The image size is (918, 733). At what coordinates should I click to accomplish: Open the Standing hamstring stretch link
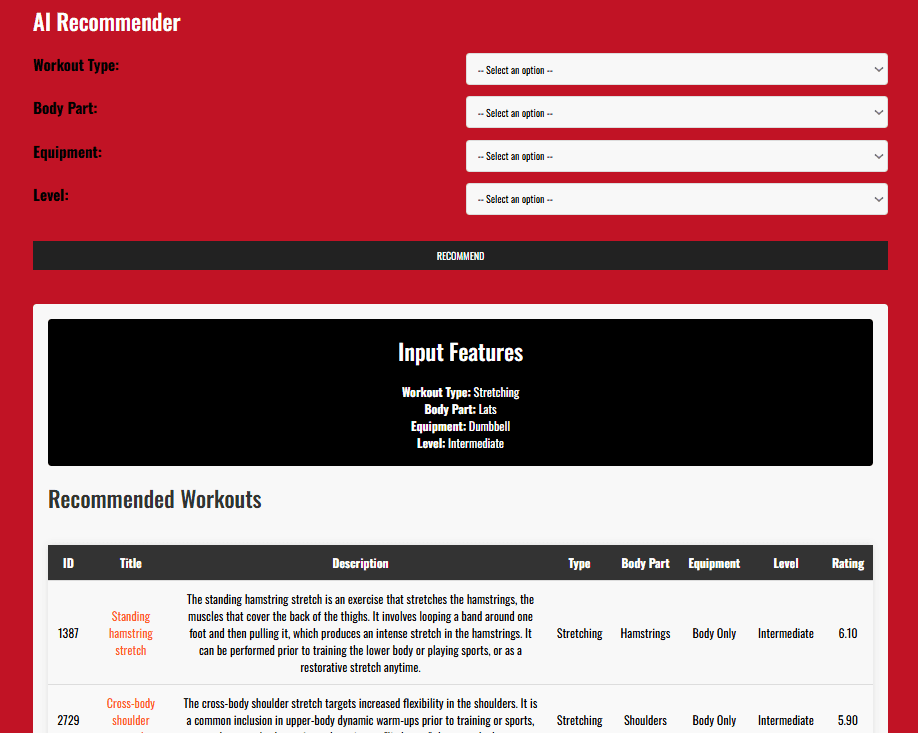[x=131, y=633]
